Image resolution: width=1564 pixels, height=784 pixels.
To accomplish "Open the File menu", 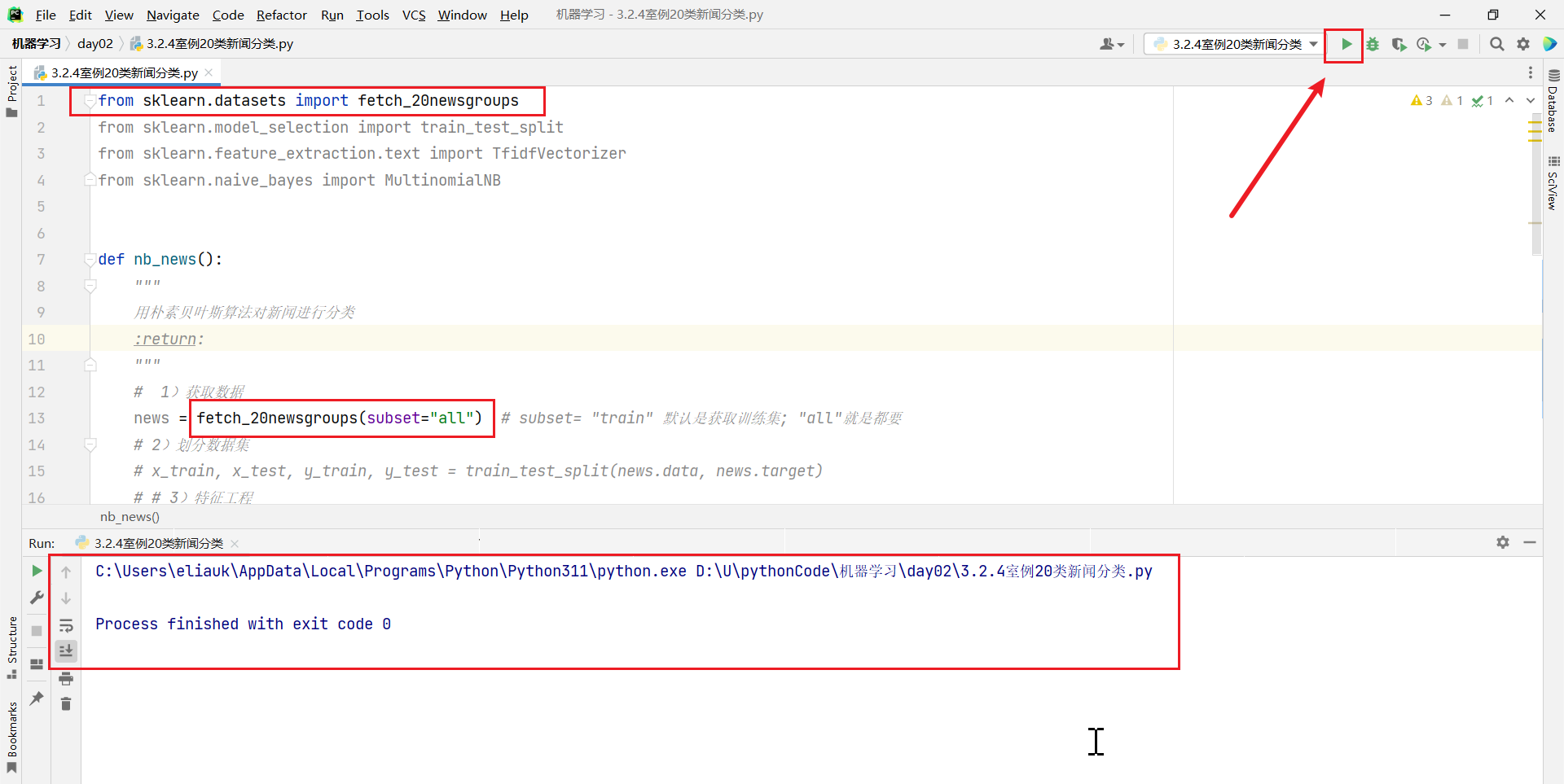I will 46,15.
